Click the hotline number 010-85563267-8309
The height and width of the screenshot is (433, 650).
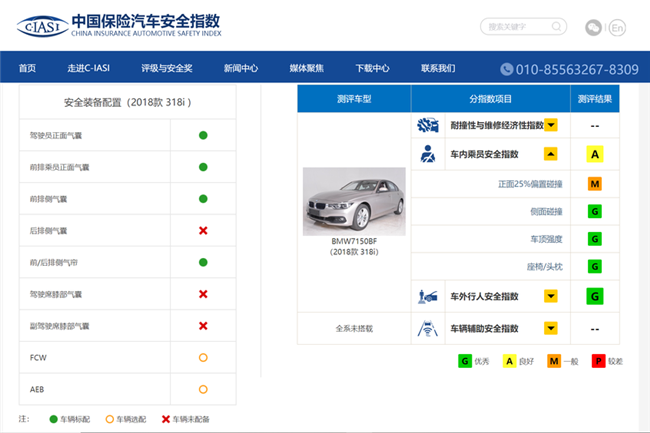pos(577,69)
